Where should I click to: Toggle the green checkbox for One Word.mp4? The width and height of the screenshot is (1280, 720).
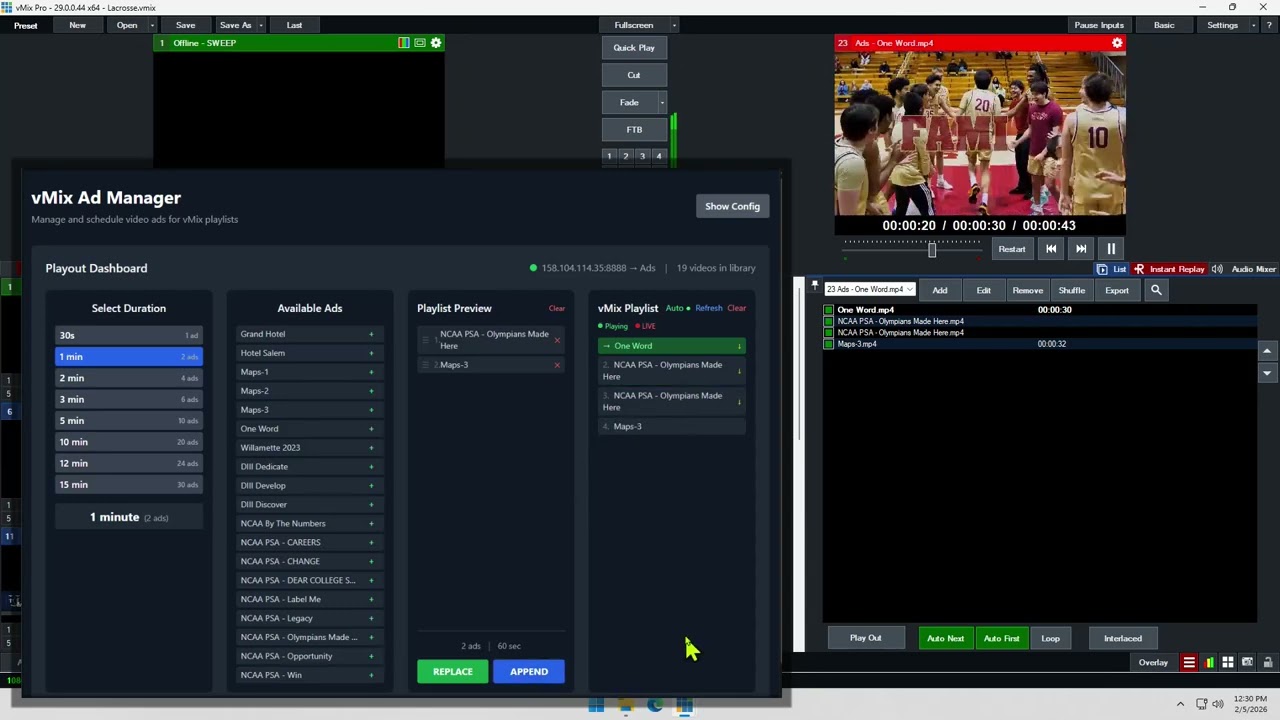(829, 310)
